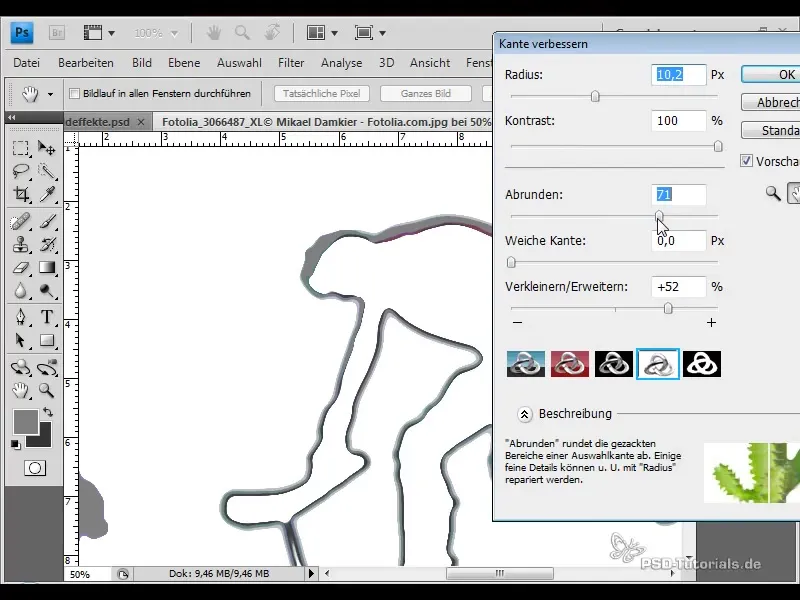
Task: Enable 'Bildlauf in allen Fenstern durchführen' checkbox
Action: point(74,94)
